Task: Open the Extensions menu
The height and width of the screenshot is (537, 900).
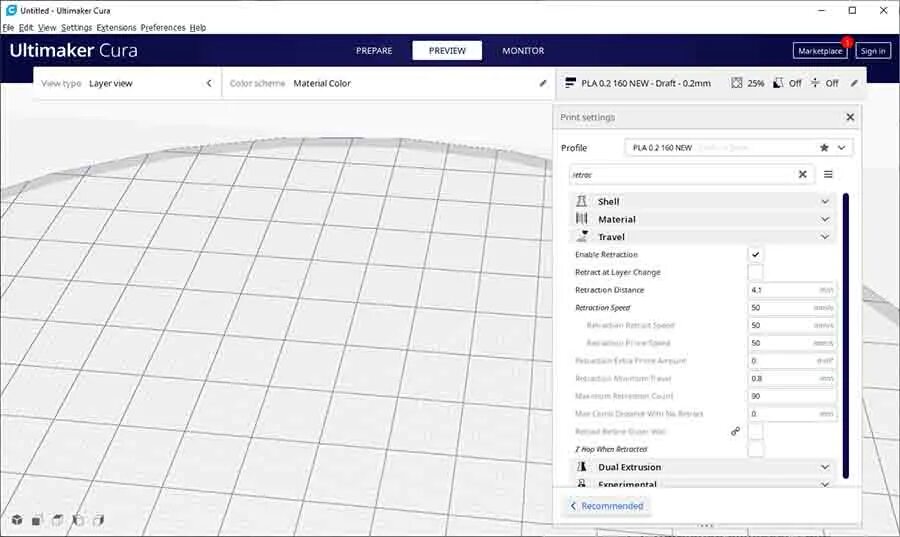Action: click(x=116, y=28)
